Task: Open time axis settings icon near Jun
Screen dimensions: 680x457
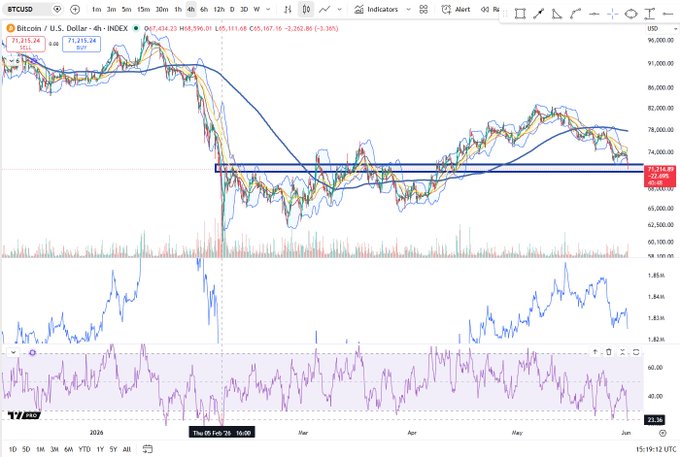Action: coord(662,433)
